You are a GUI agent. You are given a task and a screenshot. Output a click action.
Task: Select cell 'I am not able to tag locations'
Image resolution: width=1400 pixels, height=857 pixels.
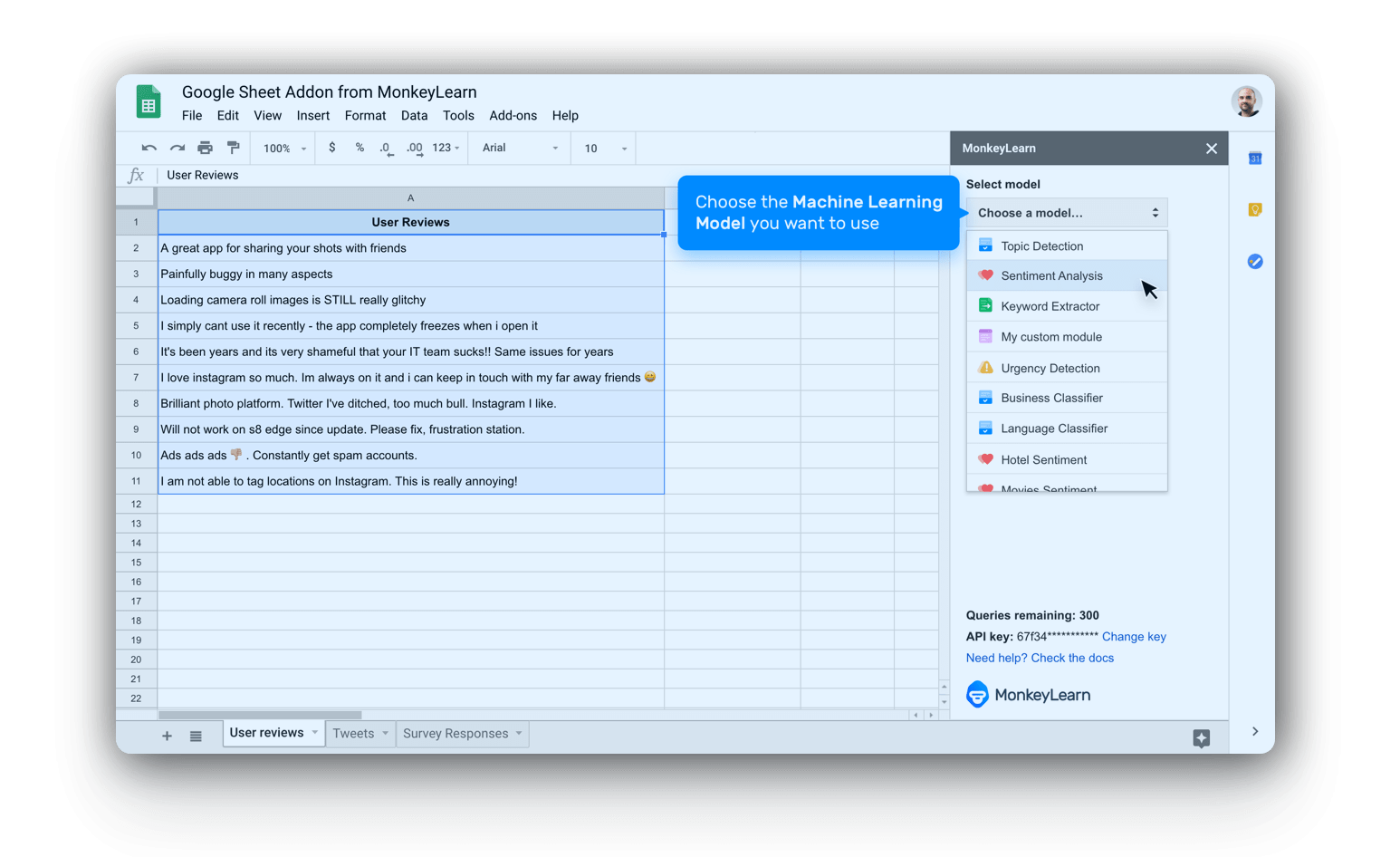(411, 481)
